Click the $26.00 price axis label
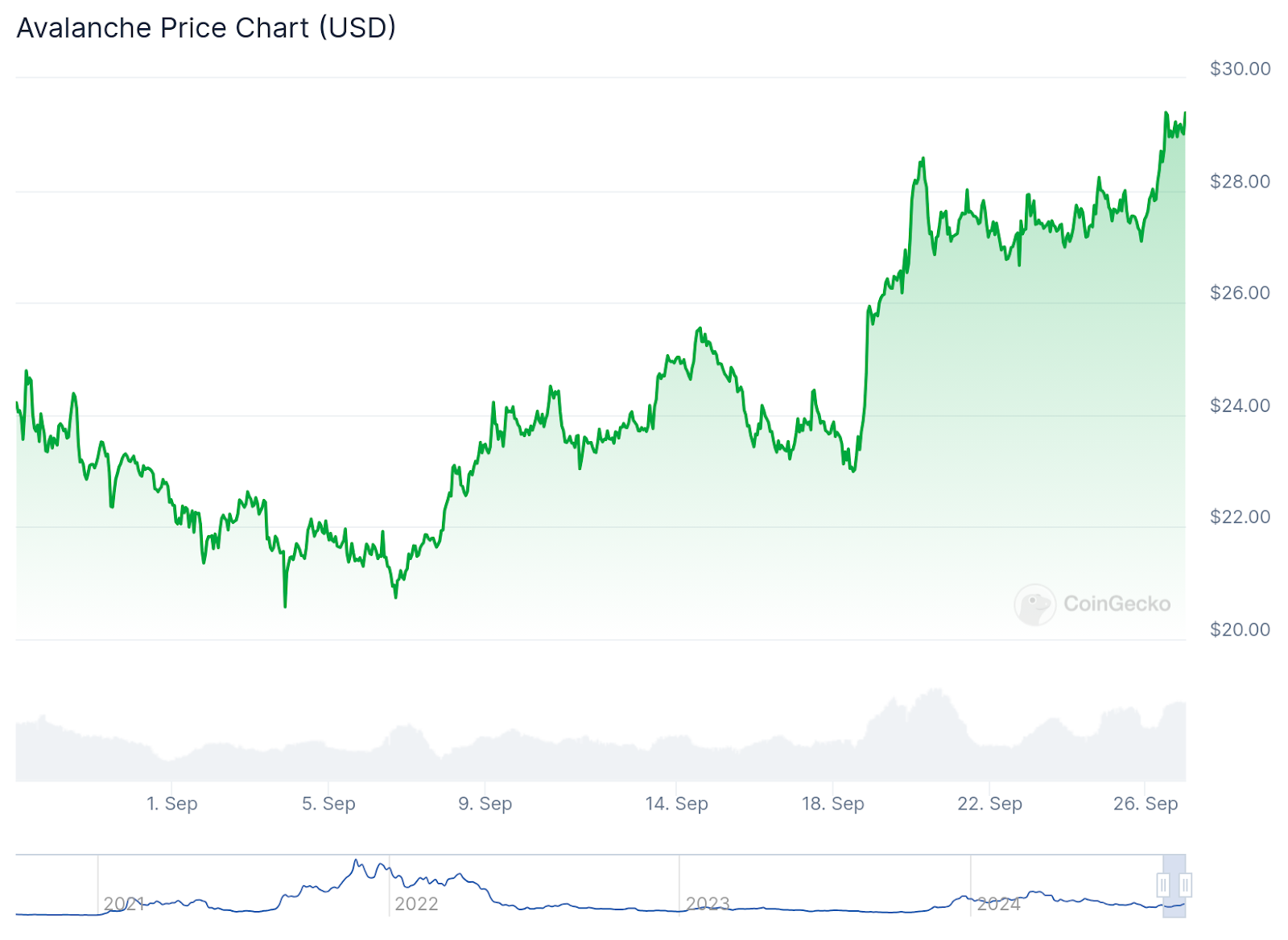Viewport: 1288px width, 940px height. pos(1240,293)
